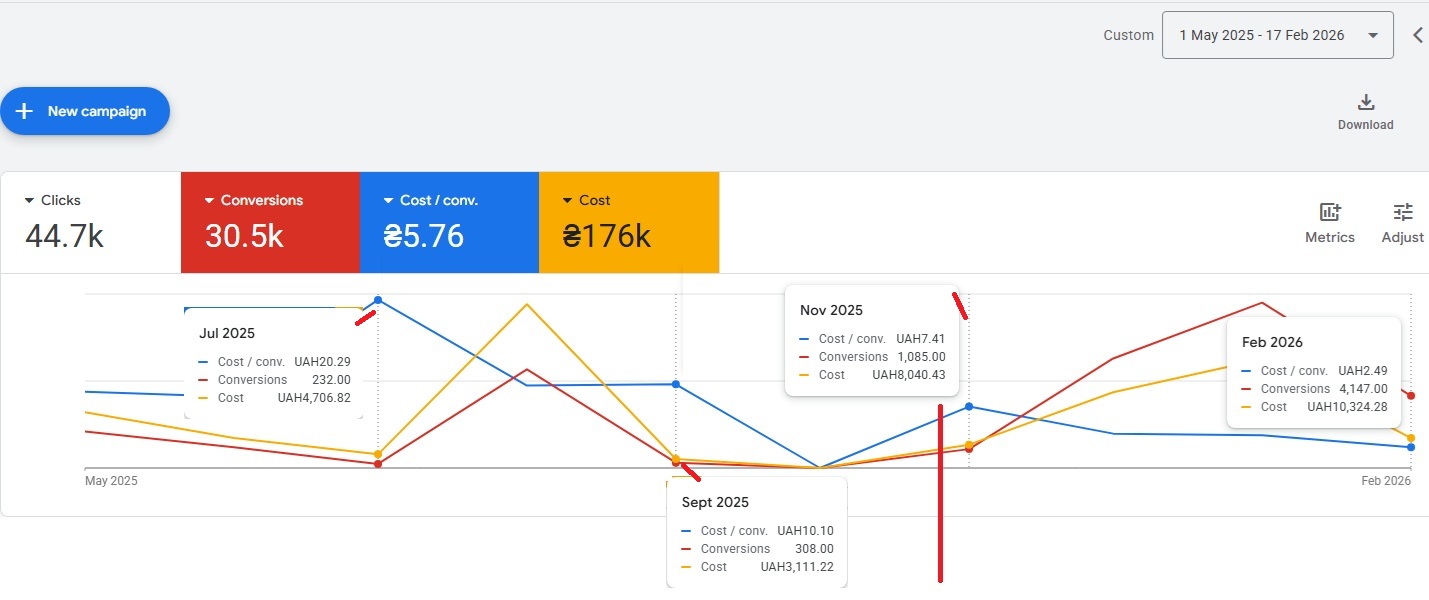Screen dimensions: 1429x600
Task: Select the yellow ₴176k cost scorecard
Action: (629, 222)
